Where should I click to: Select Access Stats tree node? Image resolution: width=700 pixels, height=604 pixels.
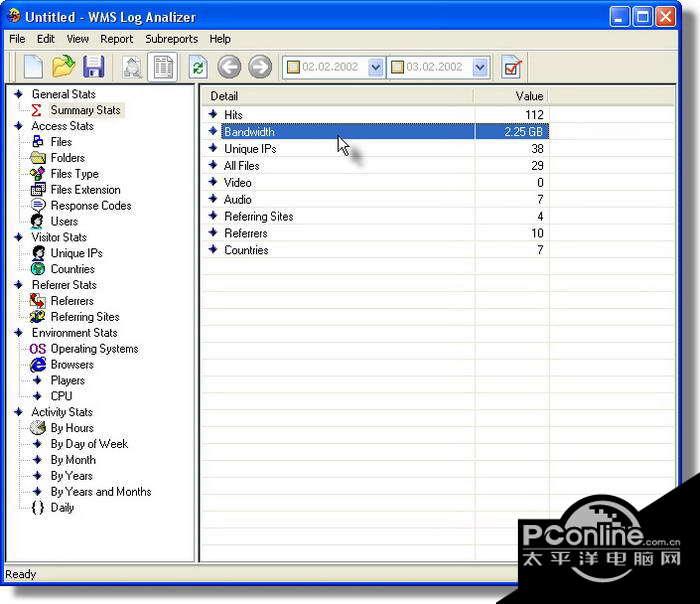coord(62,126)
